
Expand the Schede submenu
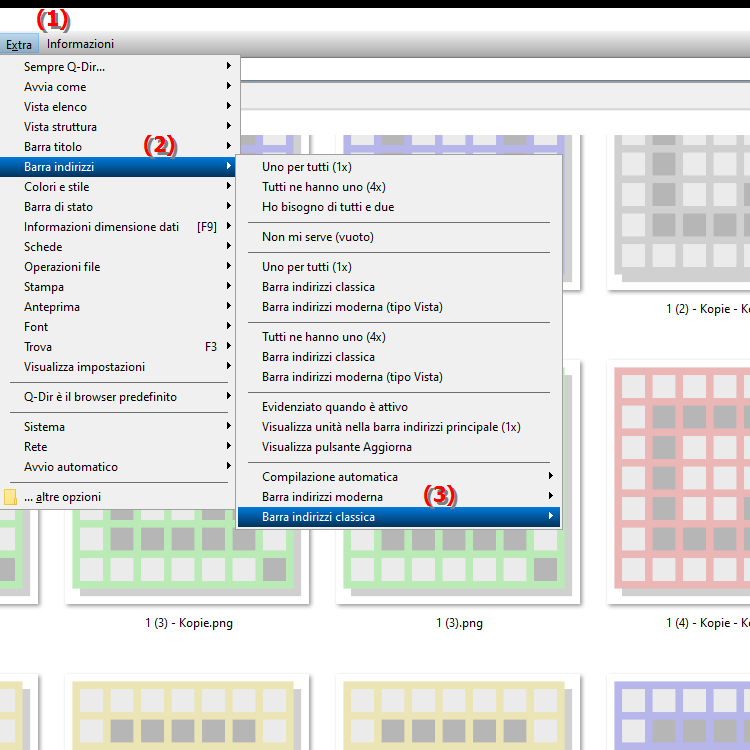(x=118, y=247)
